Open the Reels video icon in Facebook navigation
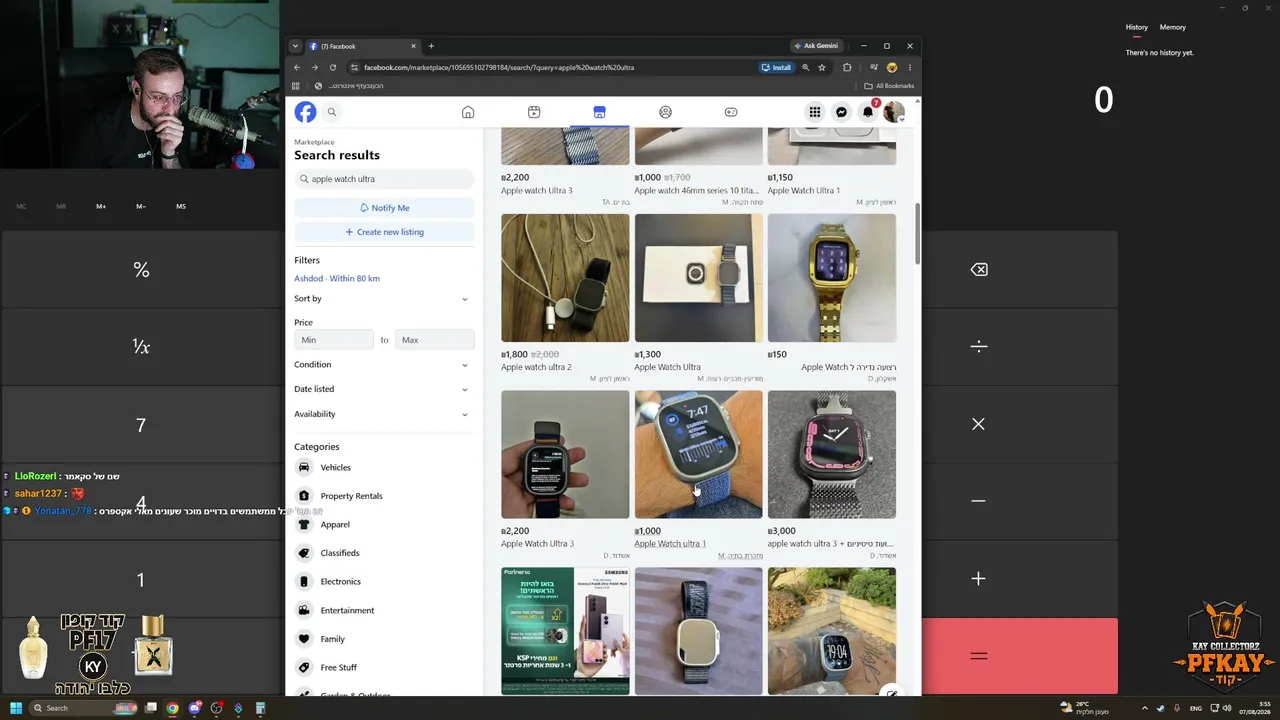 click(534, 112)
